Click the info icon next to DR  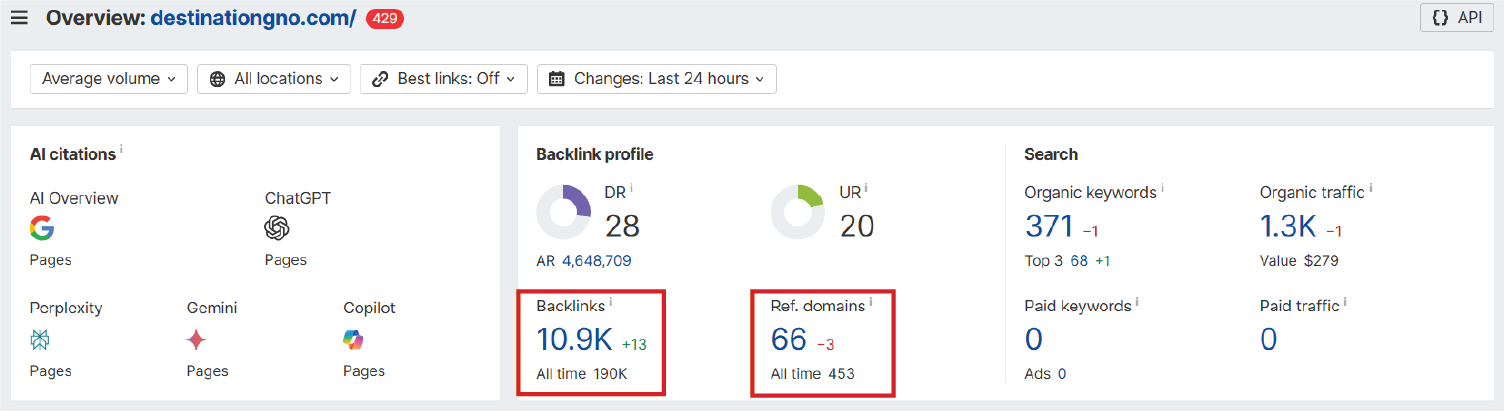632,187
